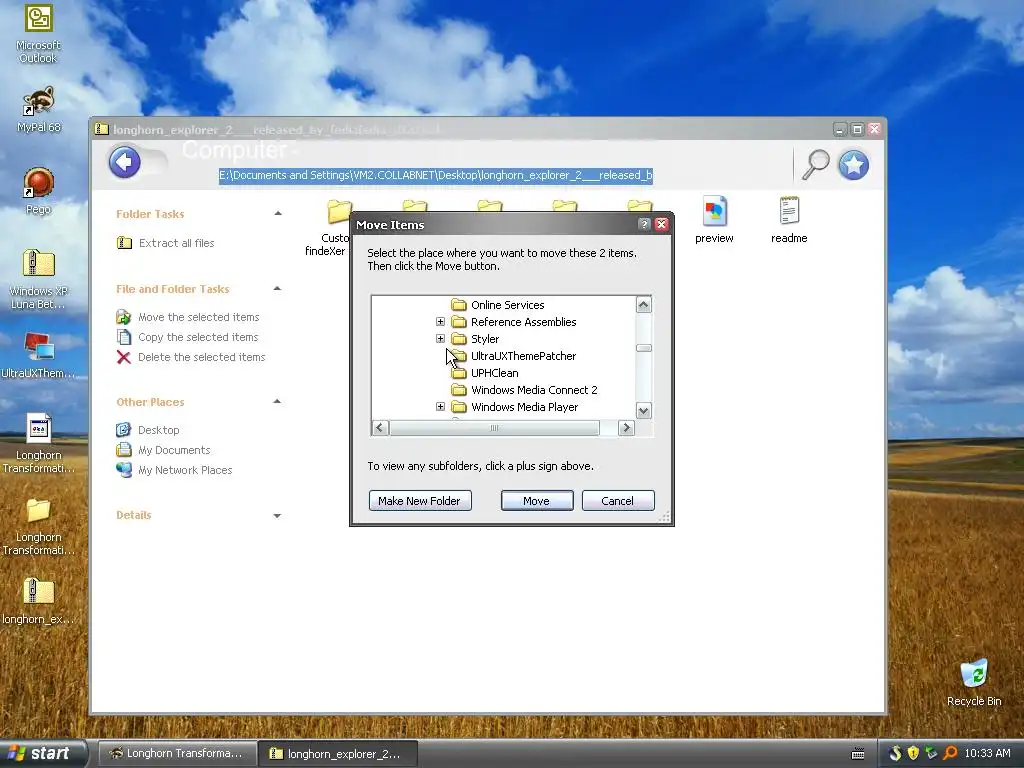Image resolution: width=1024 pixels, height=768 pixels.
Task: Click Copy the selected items link
Action: (x=198, y=337)
